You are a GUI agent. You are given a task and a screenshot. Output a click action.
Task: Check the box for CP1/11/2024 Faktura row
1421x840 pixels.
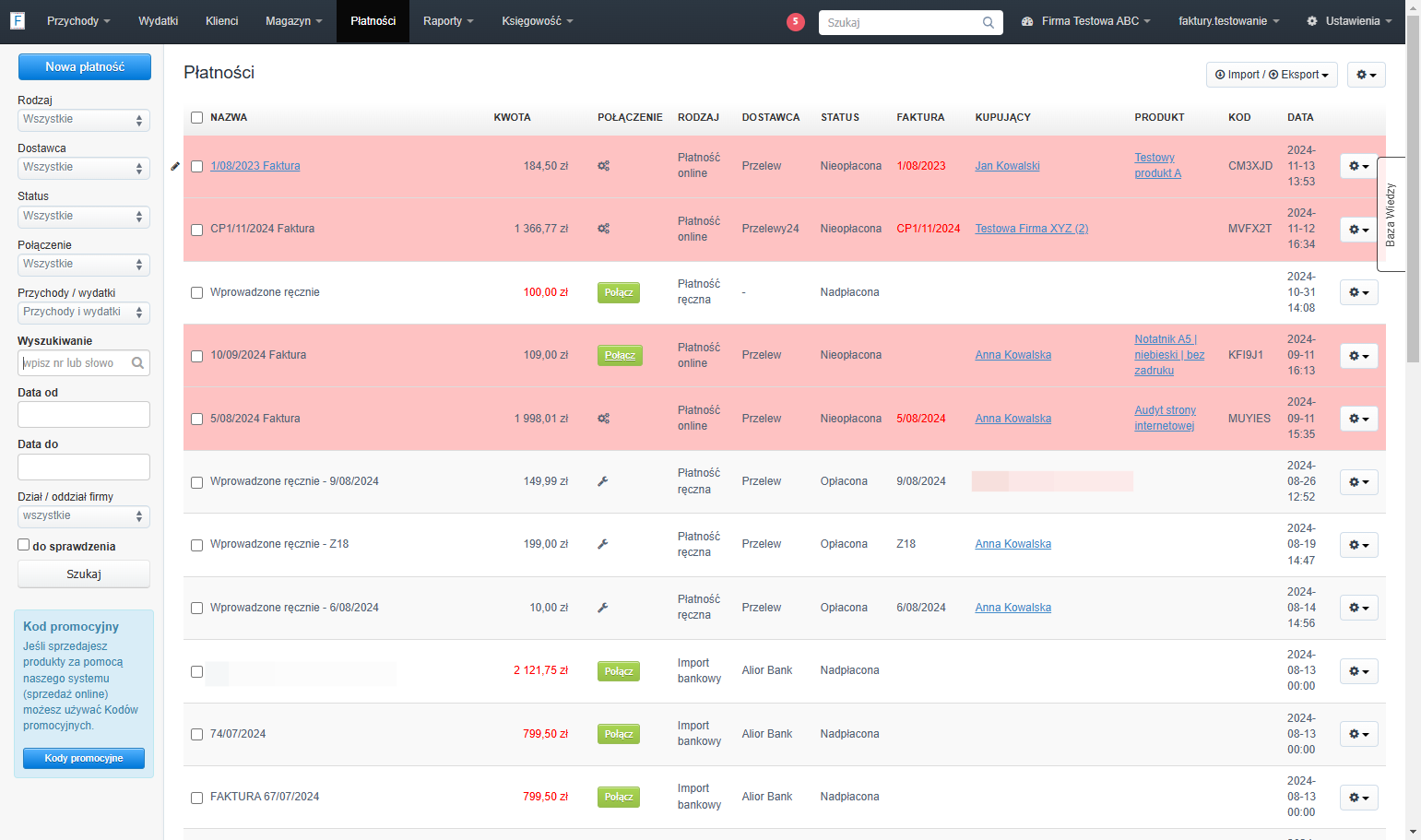196,230
